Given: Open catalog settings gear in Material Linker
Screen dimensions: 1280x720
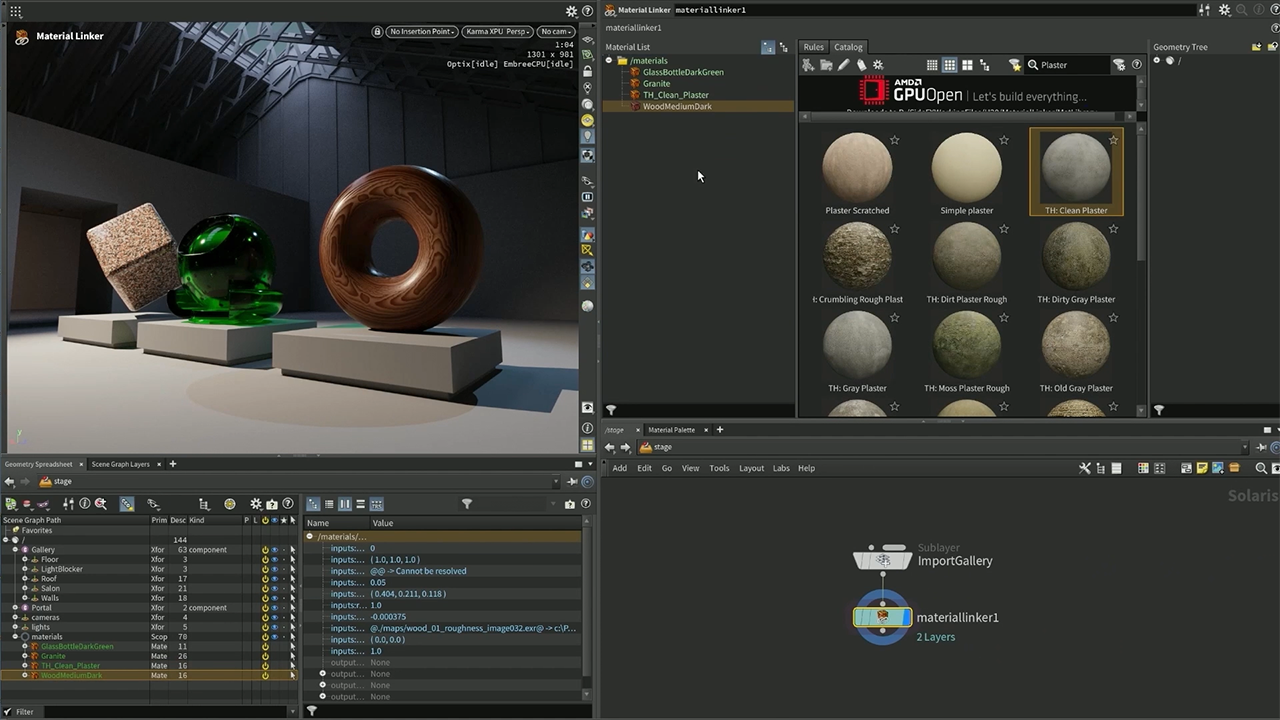Looking at the screenshot, I should pyautogui.click(x=878, y=65).
